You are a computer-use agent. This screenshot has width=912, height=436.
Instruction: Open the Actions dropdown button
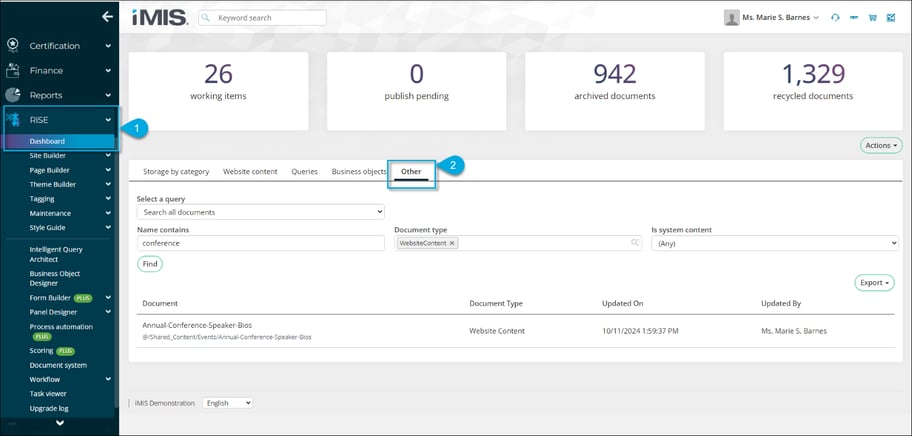881,145
